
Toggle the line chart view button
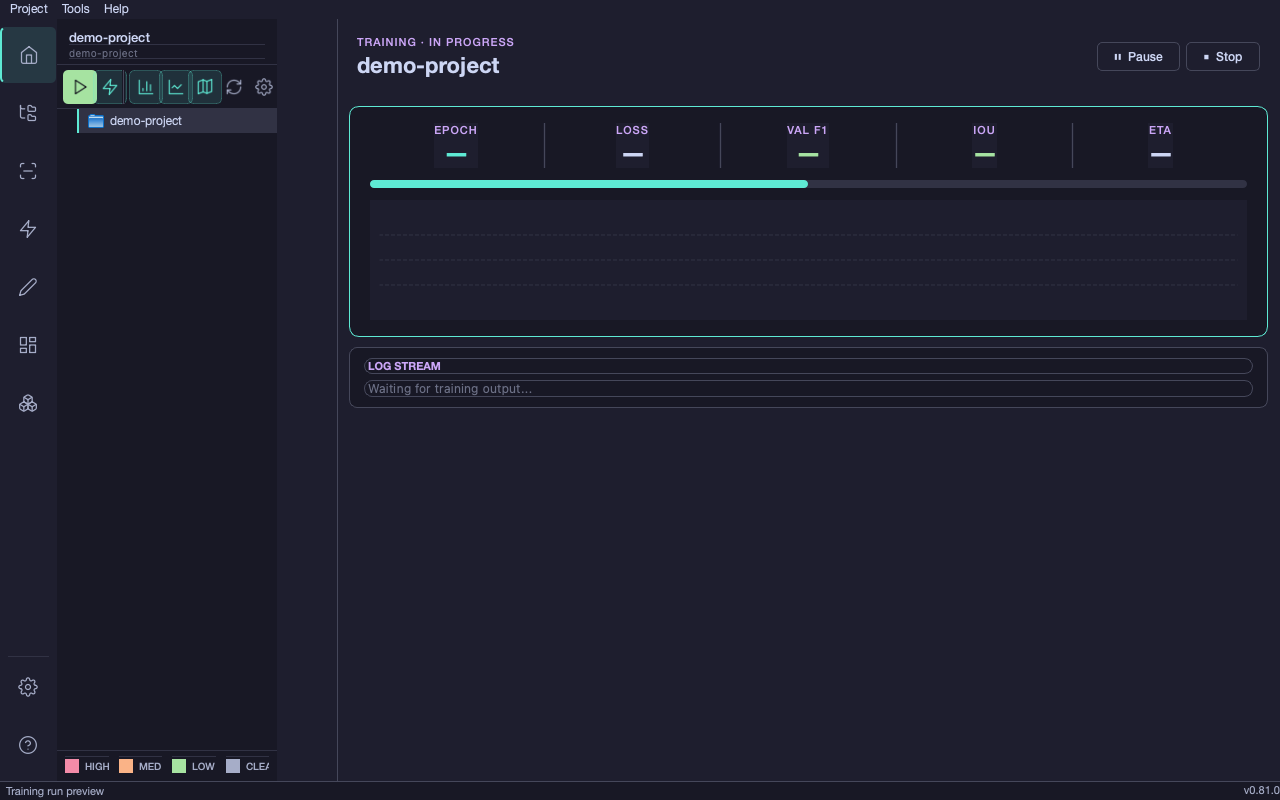tap(175, 87)
